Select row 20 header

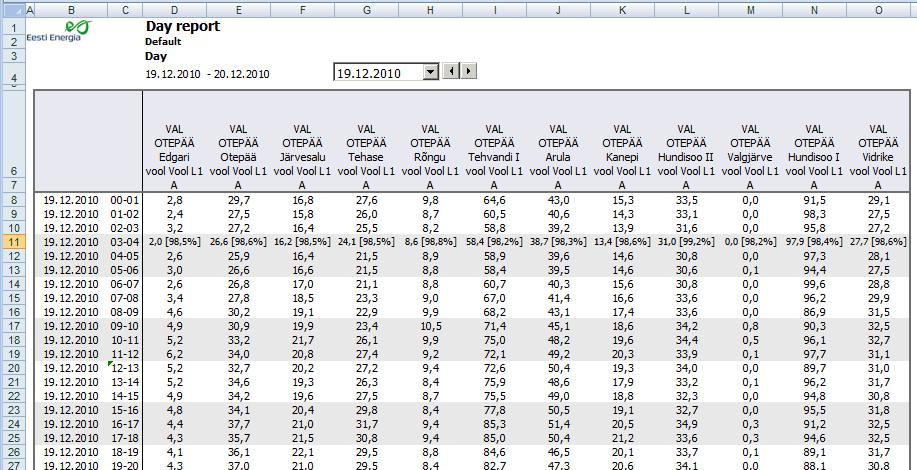coord(13,368)
